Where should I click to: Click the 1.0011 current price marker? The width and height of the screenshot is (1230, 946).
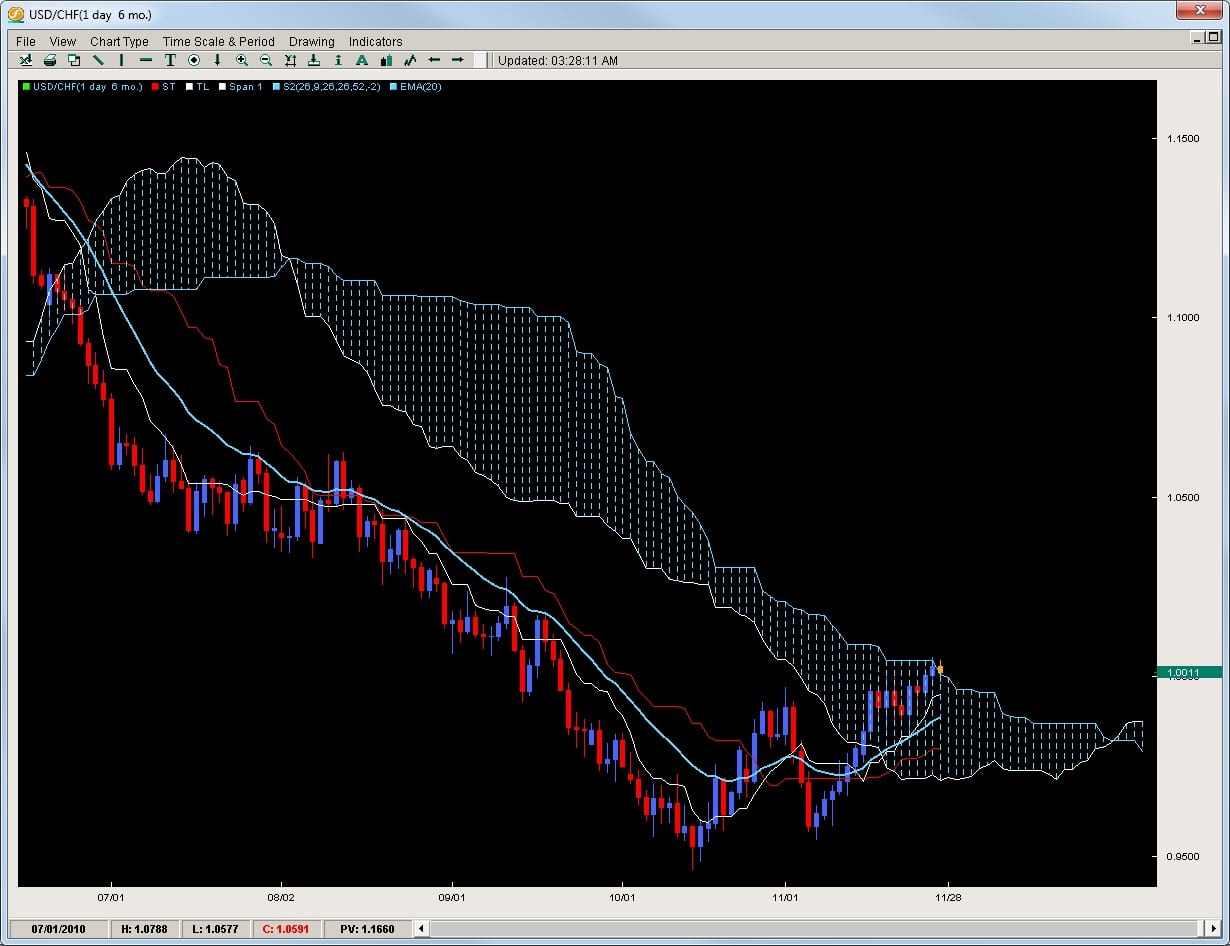1188,673
